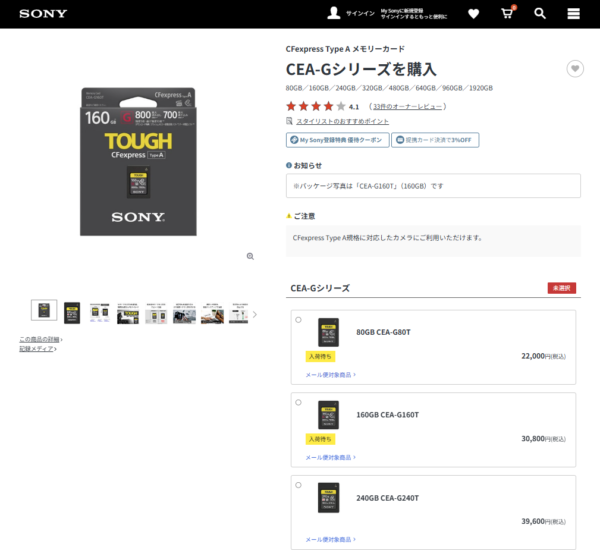Viewport: 600px width, 550px height.
Task: Select the 240GB CEA-G240T radio button
Action: point(298,485)
